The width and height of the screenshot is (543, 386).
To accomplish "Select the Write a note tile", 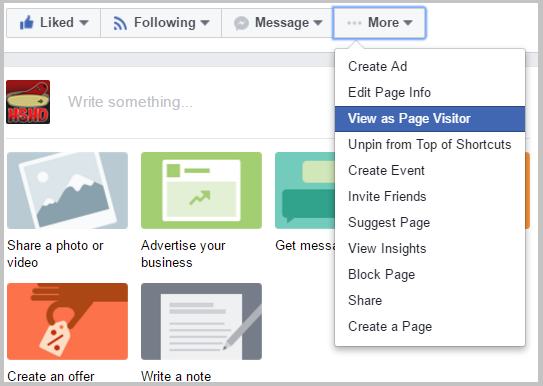I will pyautogui.click(x=201, y=321).
